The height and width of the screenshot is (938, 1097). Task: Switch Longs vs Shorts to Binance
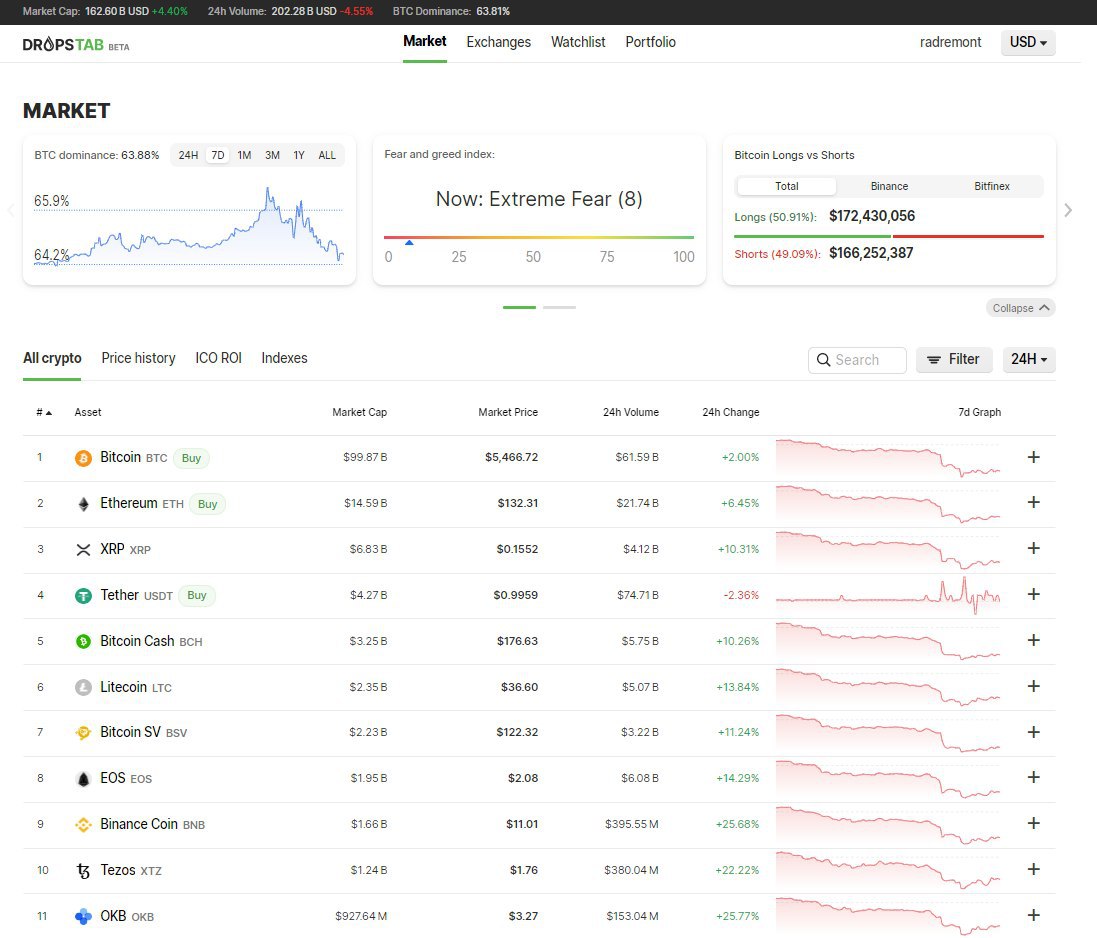click(889, 186)
